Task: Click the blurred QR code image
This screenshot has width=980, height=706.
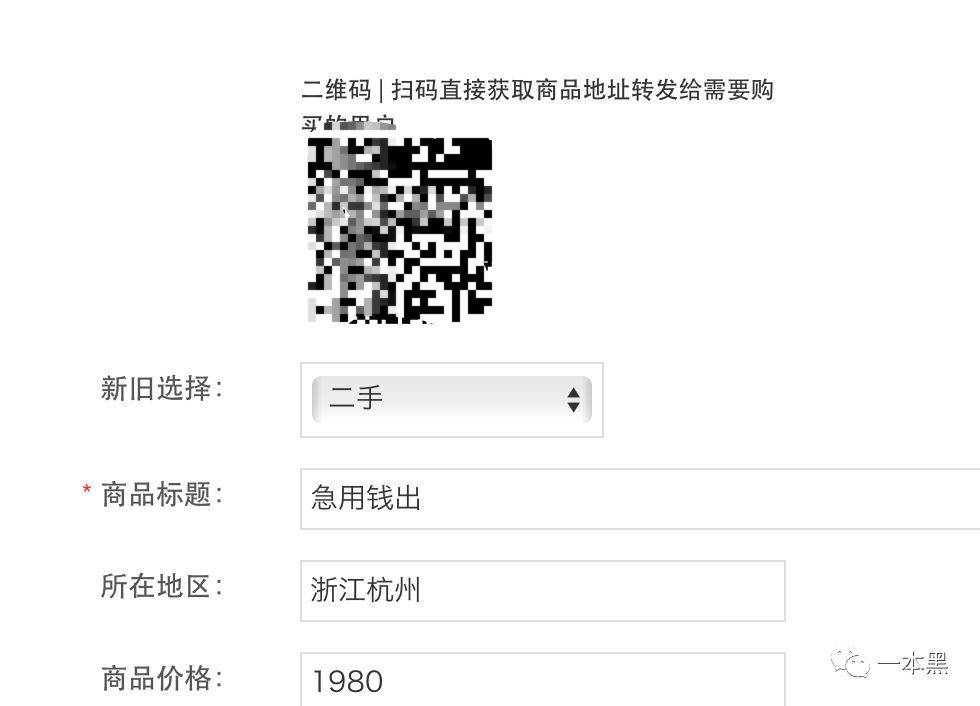Action: pos(400,229)
